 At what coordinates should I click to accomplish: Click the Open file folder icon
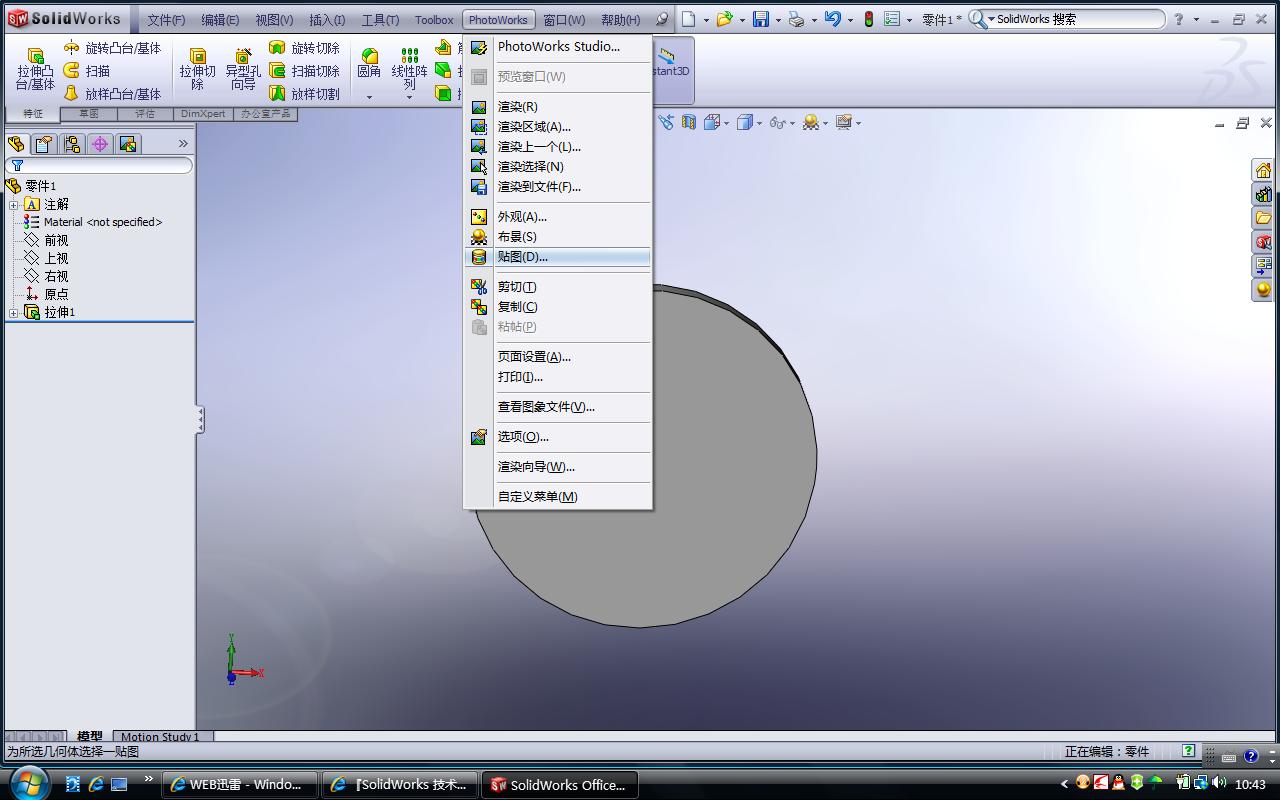pyautogui.click(x=724, y=19)
